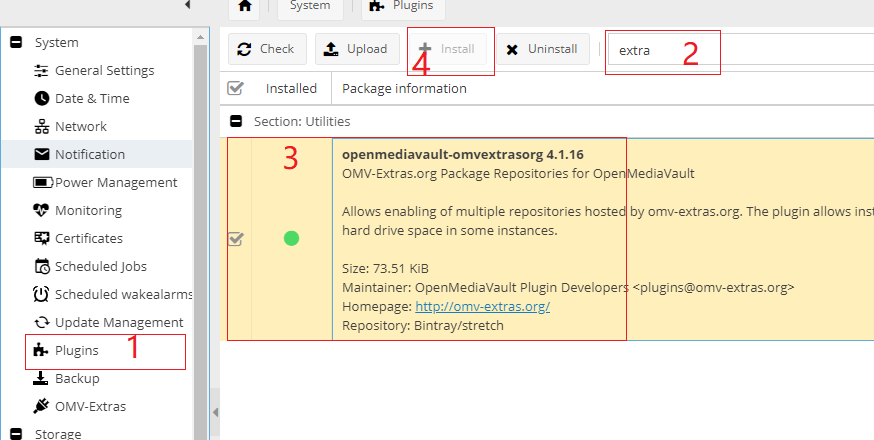Click the General Settings sliders icon

click(41, 70)
